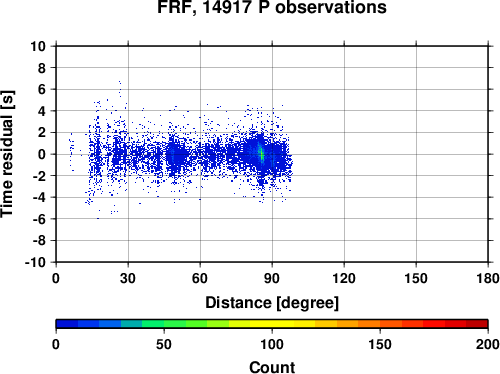Click the Count colorbar label
Viewport: 500px width, 374px height.
272,367
